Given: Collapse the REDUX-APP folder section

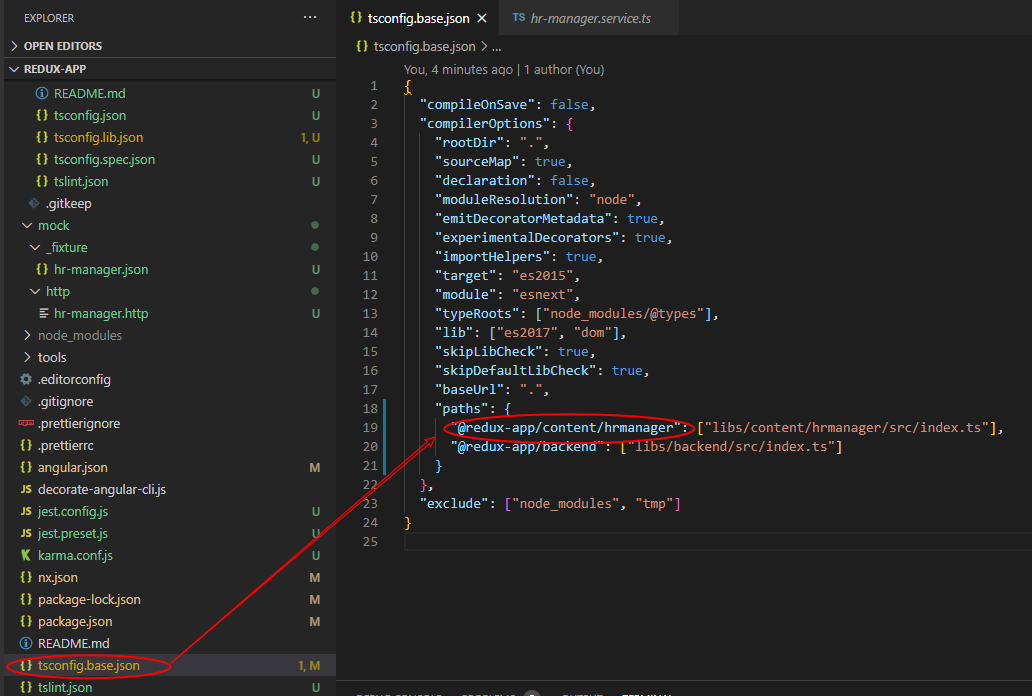Looking at the screenshot, I should pos(55,69).
